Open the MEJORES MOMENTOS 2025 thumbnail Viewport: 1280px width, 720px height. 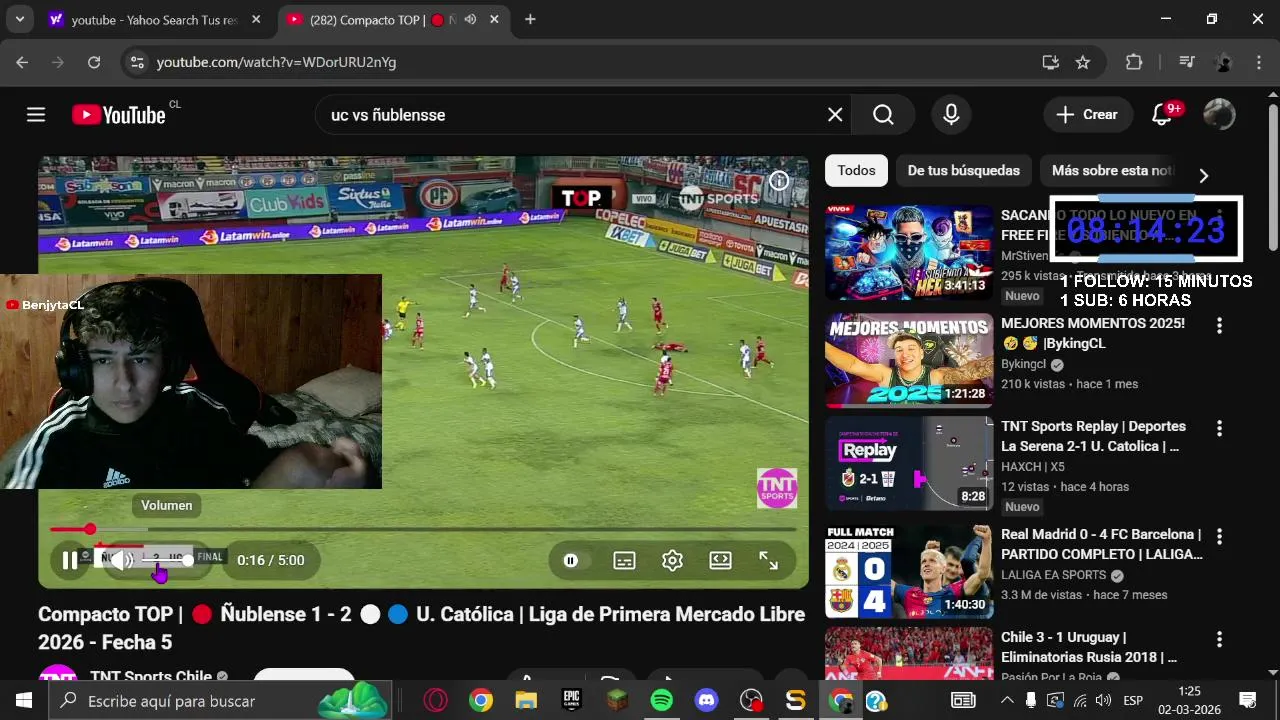tap(909, 360)
